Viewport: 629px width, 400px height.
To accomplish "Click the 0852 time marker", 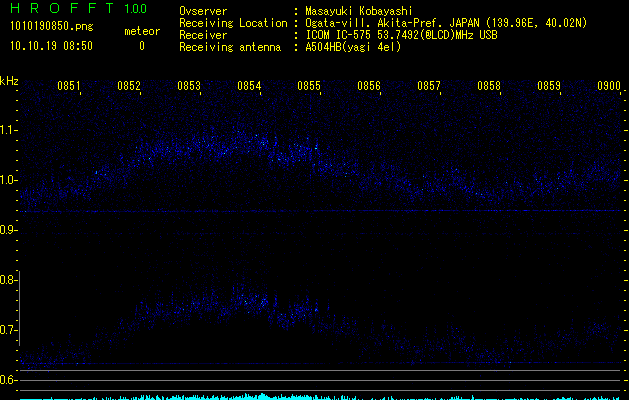I will 129,86.
